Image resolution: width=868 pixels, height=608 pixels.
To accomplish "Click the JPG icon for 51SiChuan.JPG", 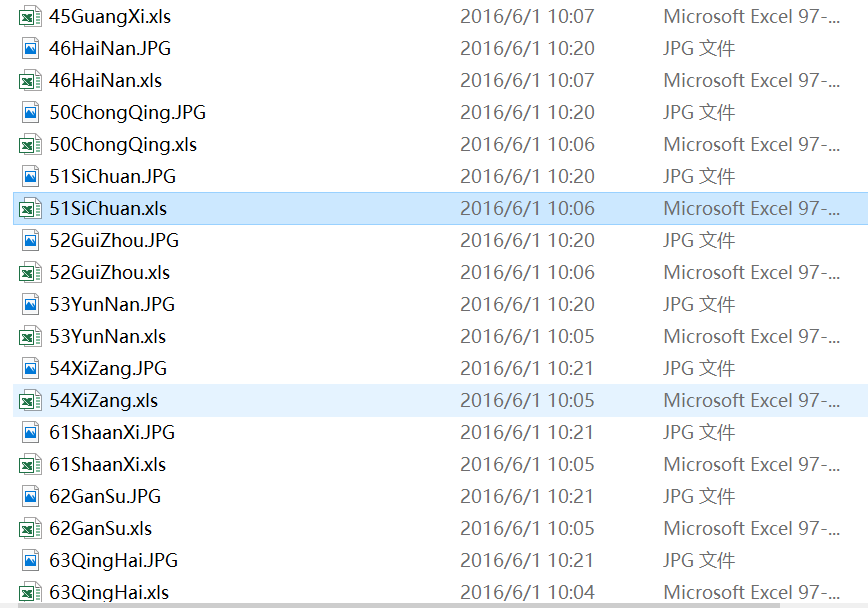I will 29,177.
